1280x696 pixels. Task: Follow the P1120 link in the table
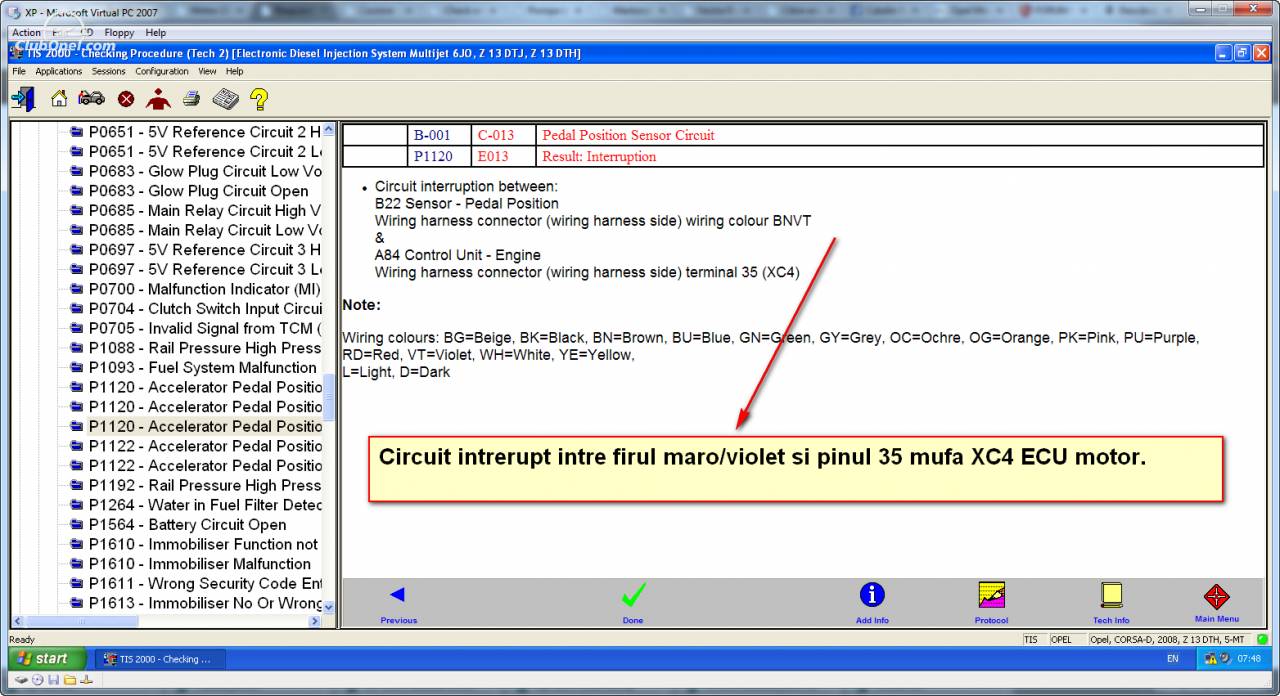pos(432,156)
